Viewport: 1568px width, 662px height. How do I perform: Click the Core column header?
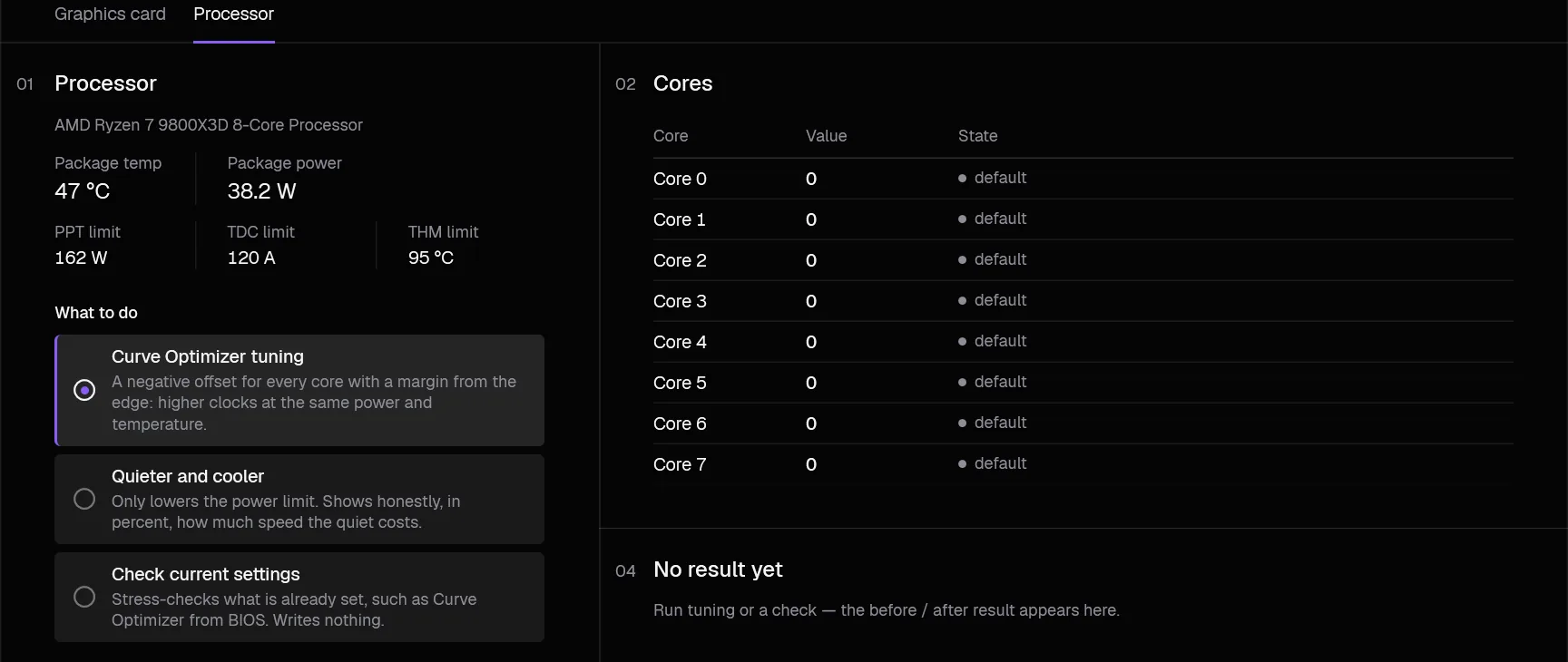click(x=671, y=136)
